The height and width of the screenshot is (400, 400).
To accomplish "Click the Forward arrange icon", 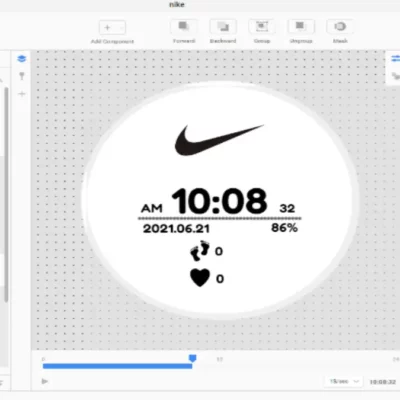I will (184, 27).
